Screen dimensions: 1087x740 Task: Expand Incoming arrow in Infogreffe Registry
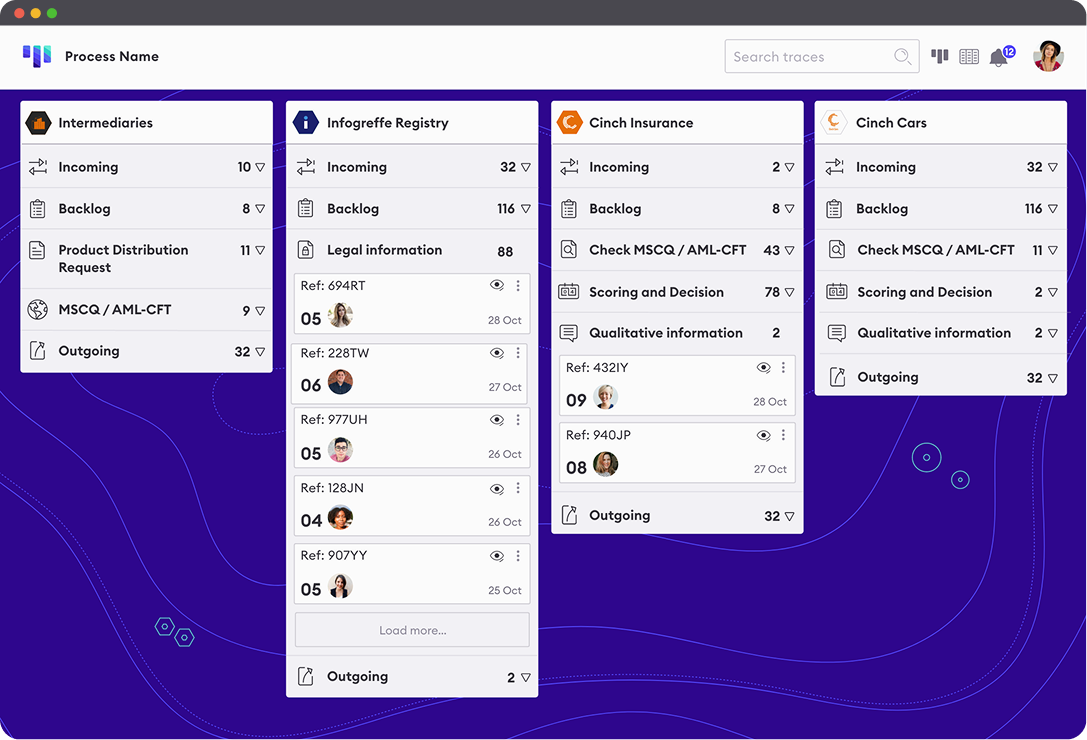point(525,167)
